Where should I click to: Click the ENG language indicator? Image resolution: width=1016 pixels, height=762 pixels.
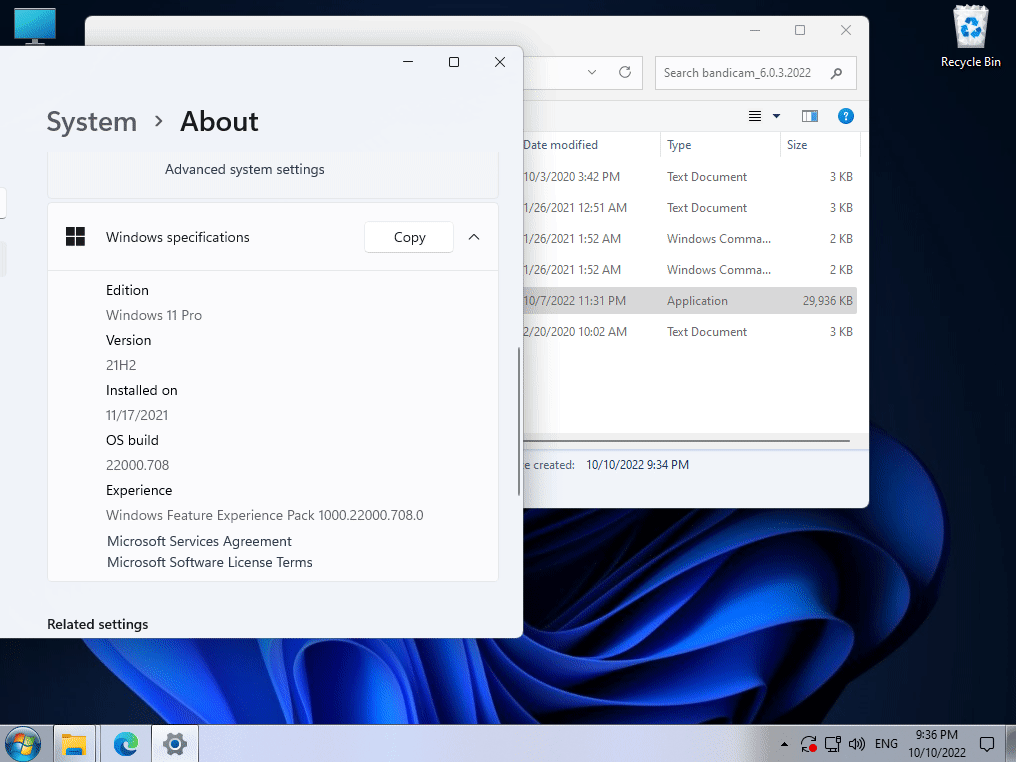886,744
